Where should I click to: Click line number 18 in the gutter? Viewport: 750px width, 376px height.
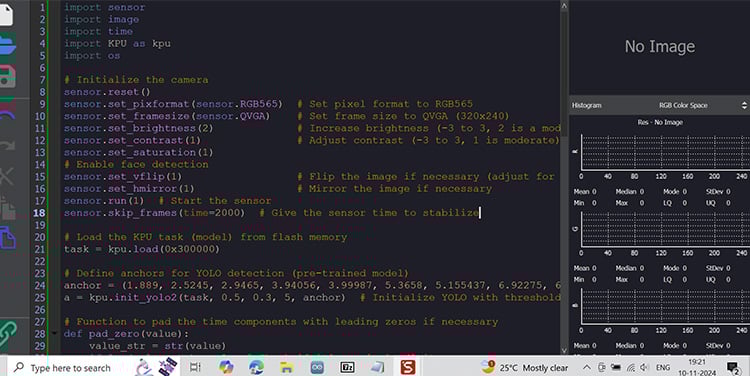pyautogui.click(x=39, y=213)
